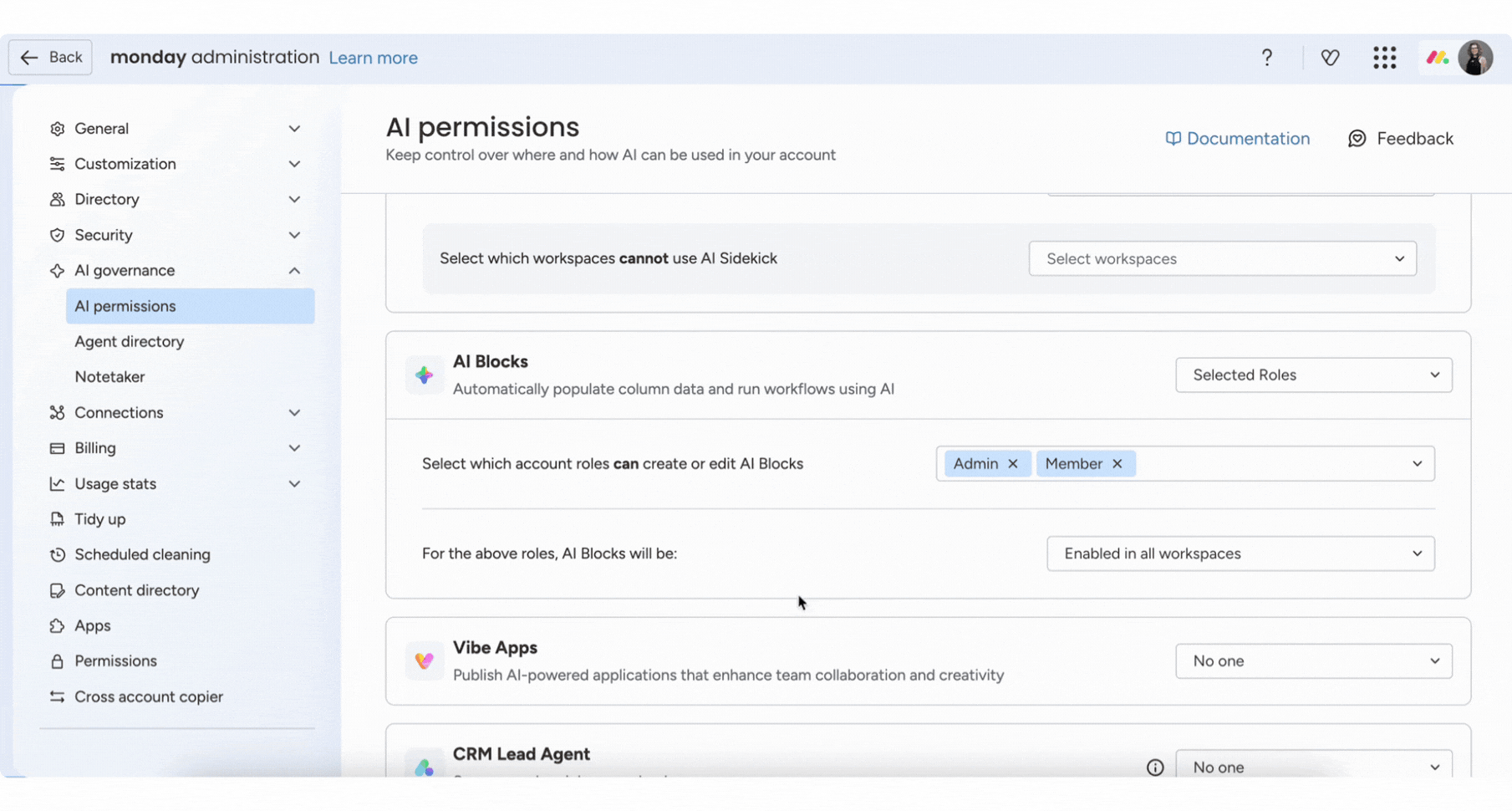Go back using the Back button
This screenshot has width=1512, height=811.
tap(50, 57)
